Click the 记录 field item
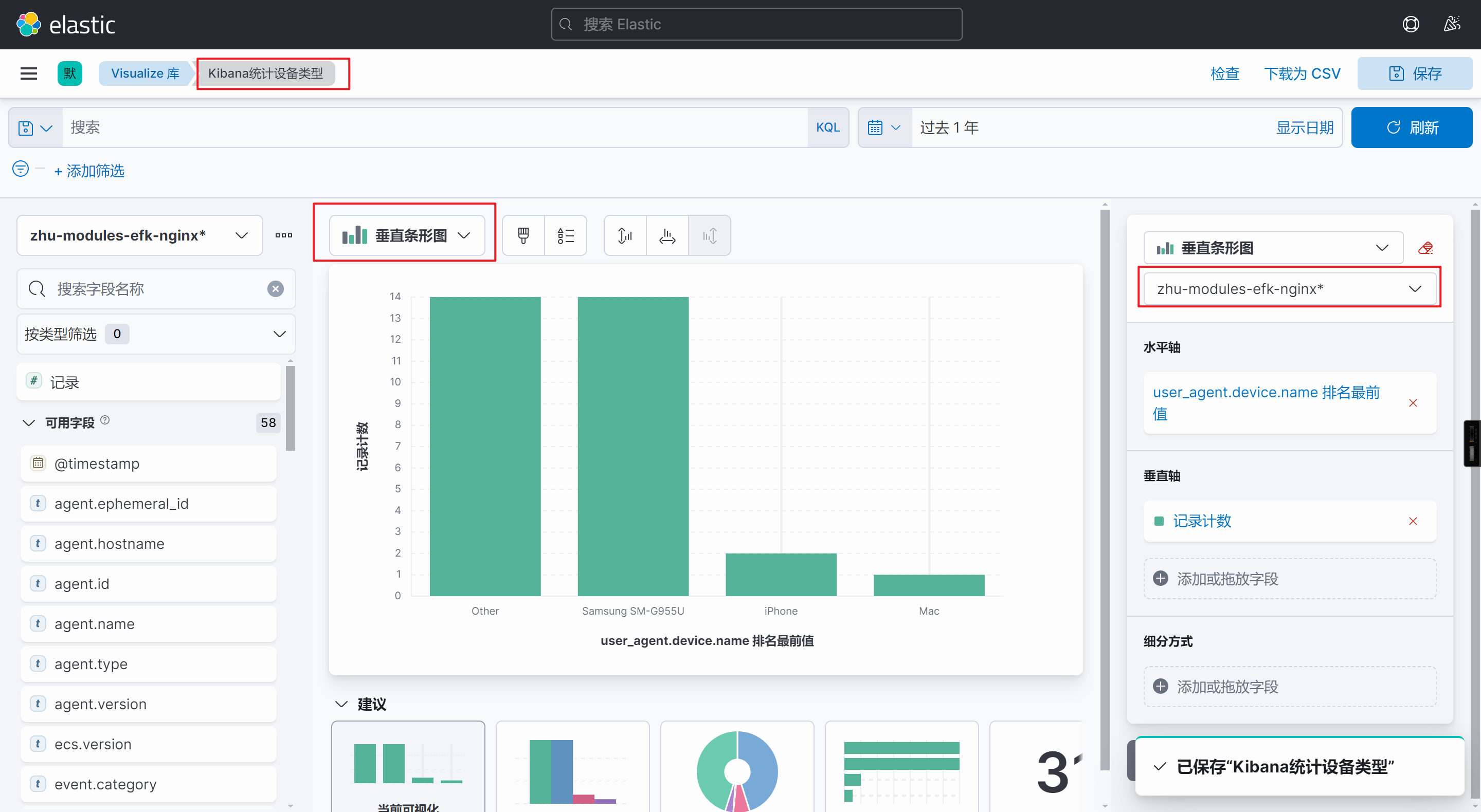The height and width of the screenshot is (812, 1481). [148, 381]
